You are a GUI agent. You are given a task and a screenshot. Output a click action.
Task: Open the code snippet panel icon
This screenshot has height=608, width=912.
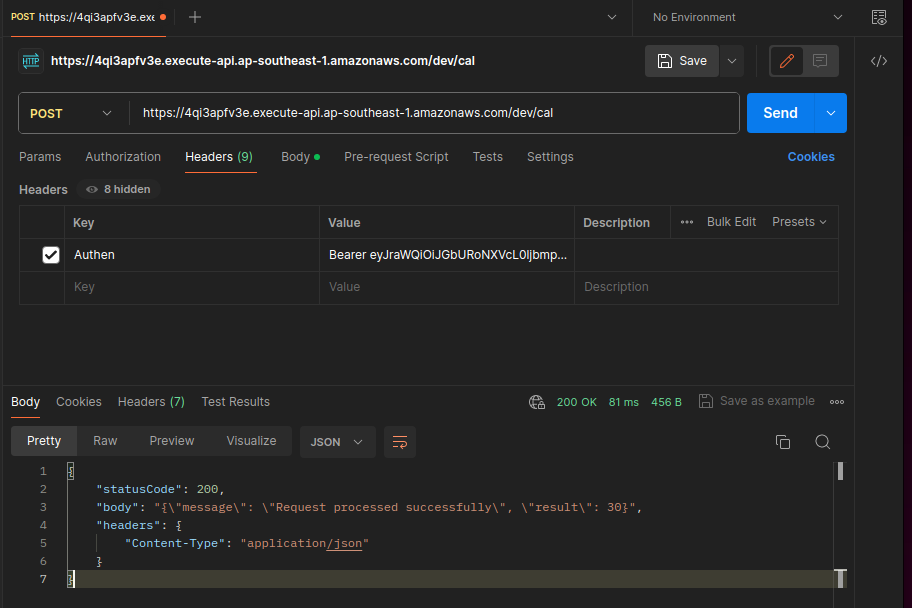point(879,61)
